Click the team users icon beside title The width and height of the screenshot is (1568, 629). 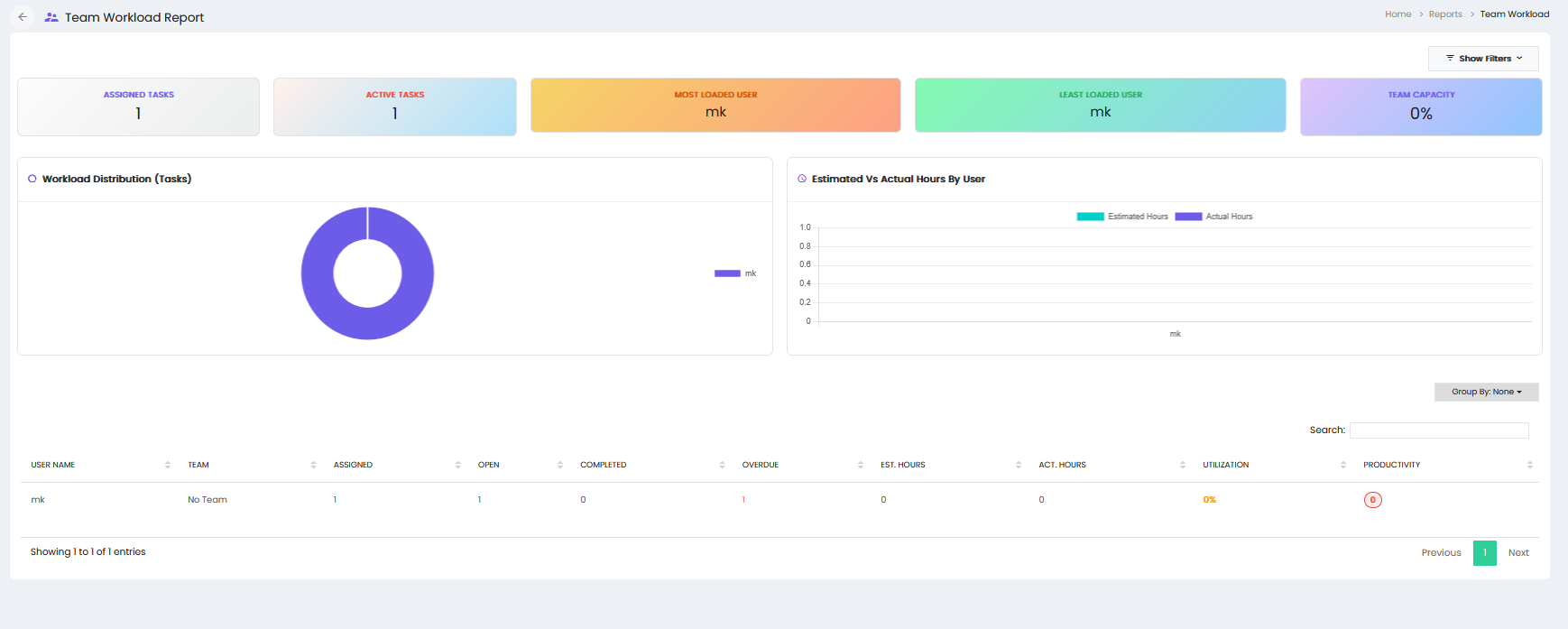[51, 17]
